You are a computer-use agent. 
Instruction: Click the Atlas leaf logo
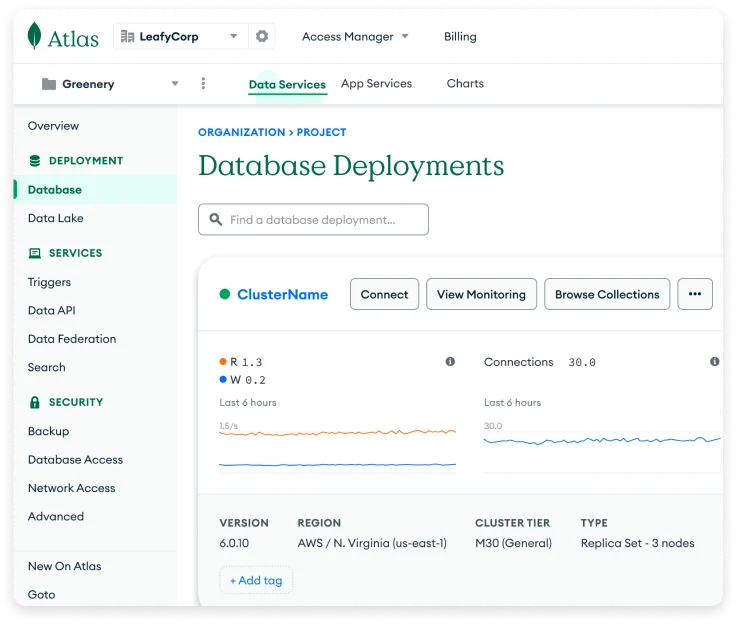pos(34,36)
